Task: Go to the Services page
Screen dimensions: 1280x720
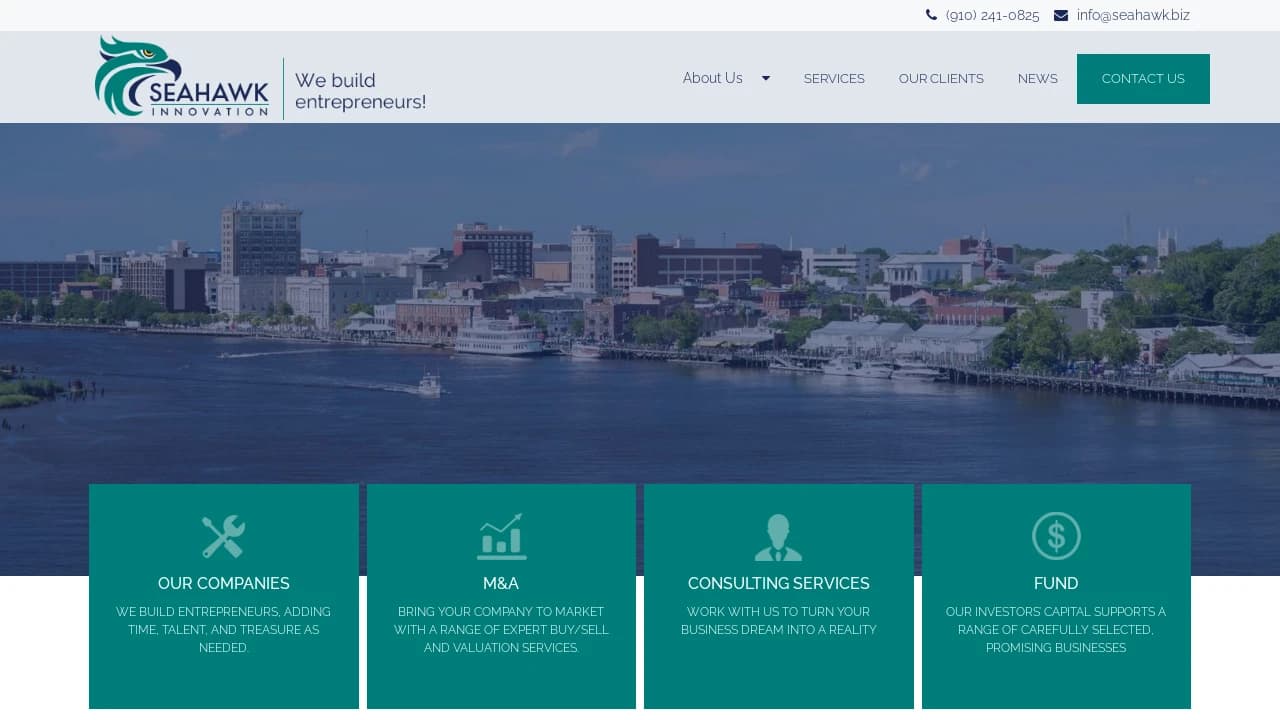Action: [834, 78]
